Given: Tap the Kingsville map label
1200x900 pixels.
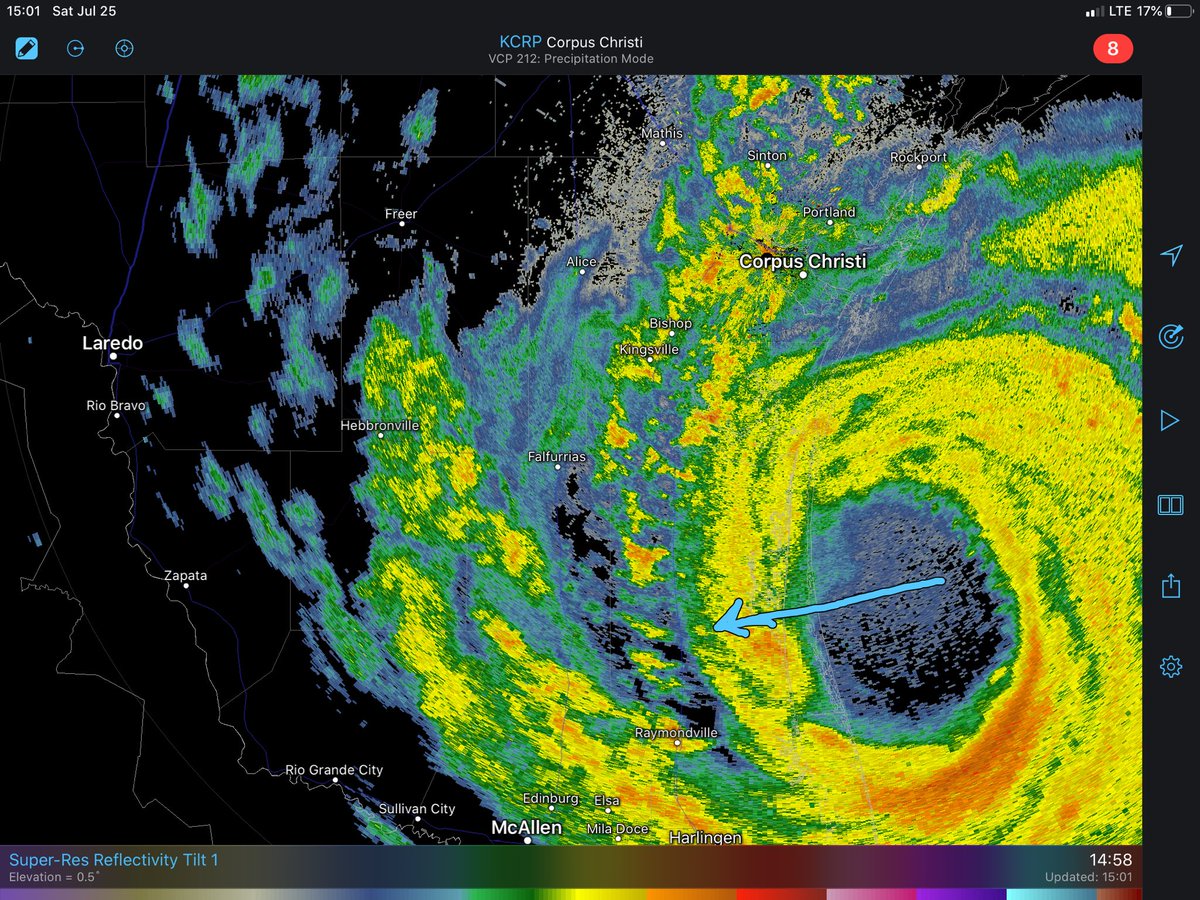Looking at the screenshot, I should pyautogui.click(x=649, y=350).
